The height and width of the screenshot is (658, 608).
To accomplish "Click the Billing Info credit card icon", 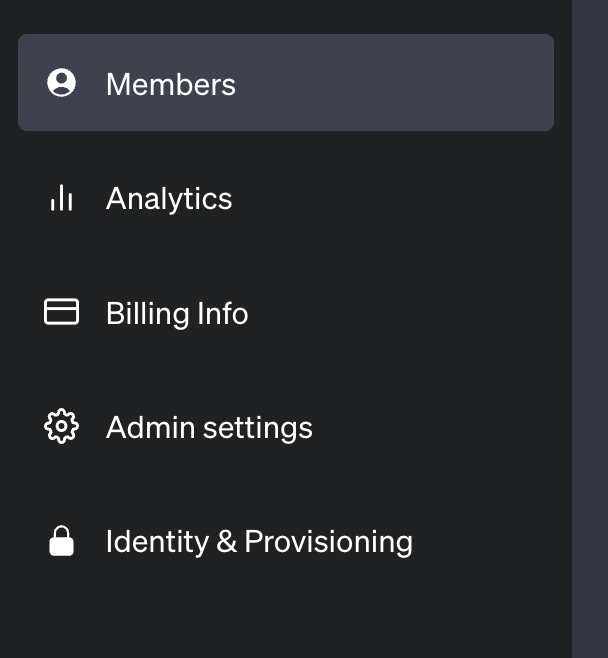I will [61, 312].
